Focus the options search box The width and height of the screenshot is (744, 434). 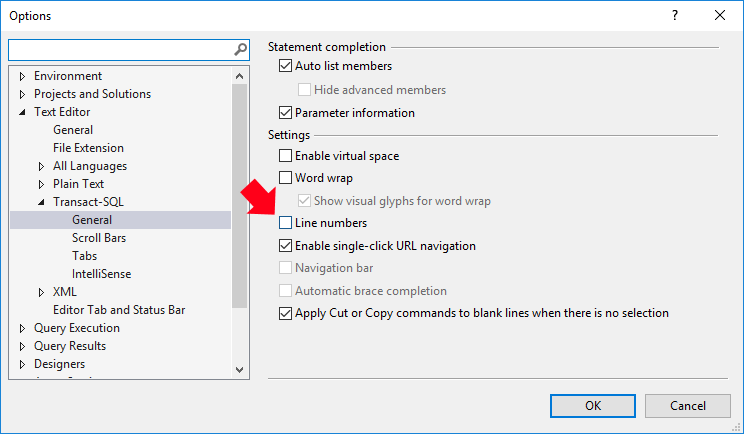tap(129, 50)
